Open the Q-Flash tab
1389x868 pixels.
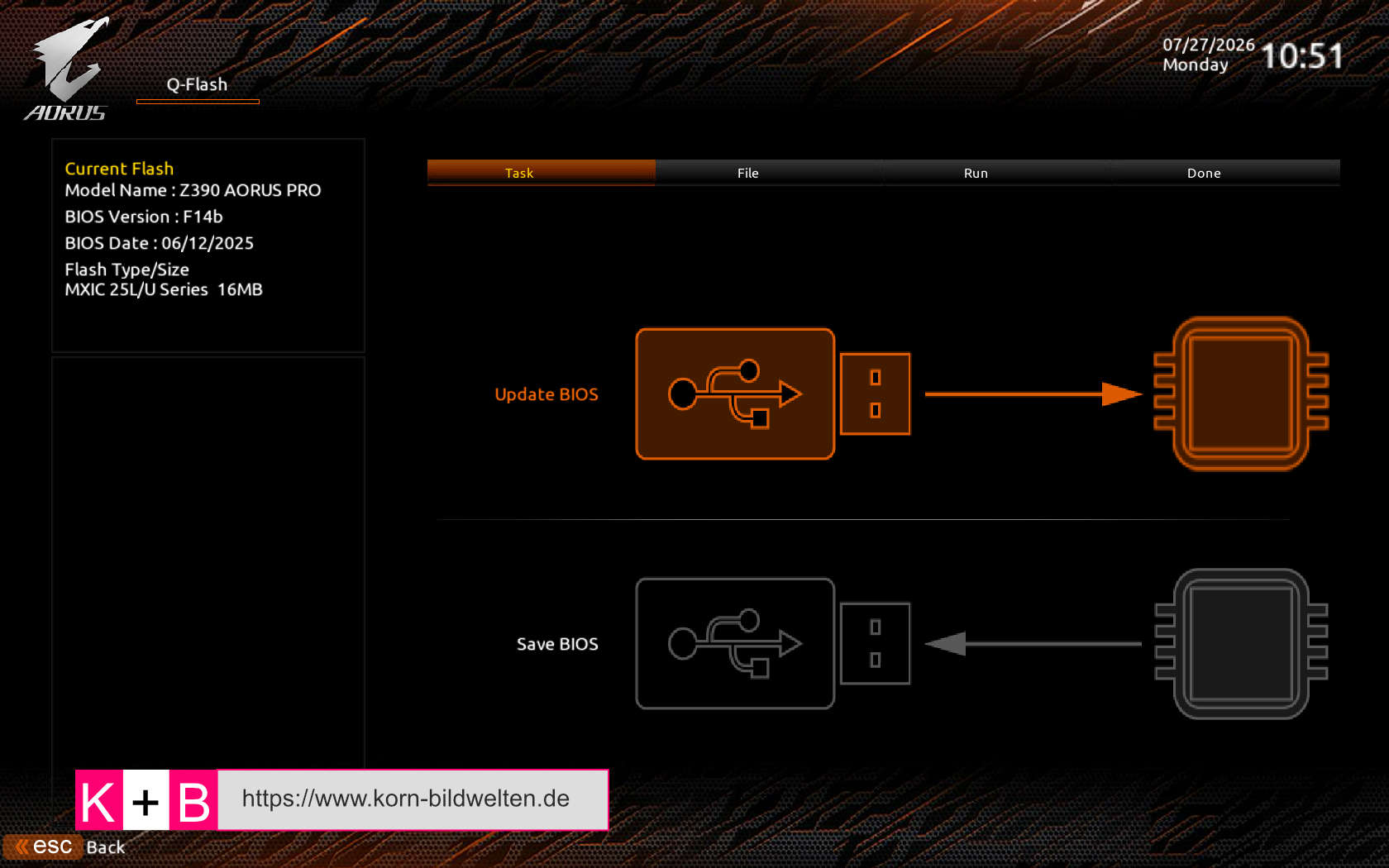click(x=197, y=85)
